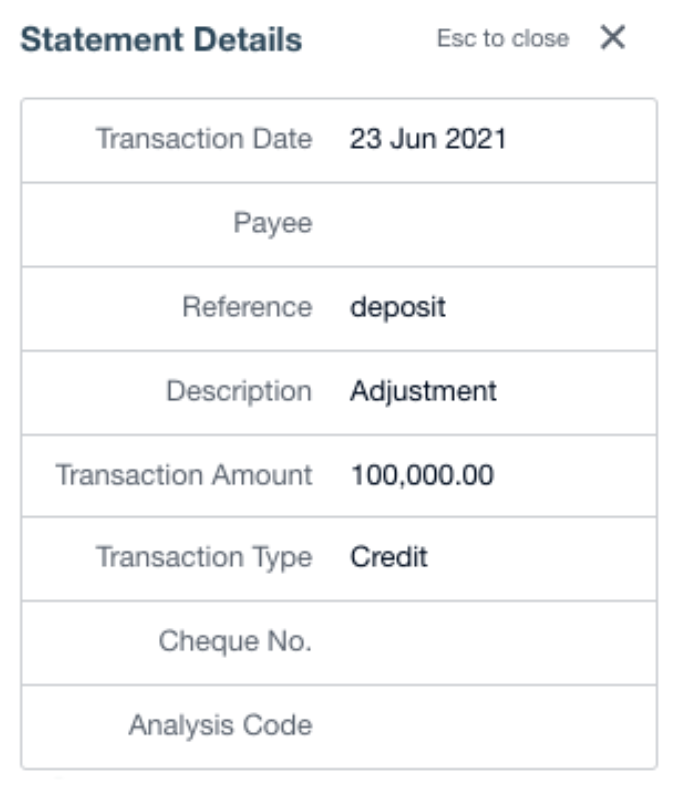Close the Statement Details panel with X
This screenshot has height=790, width=674.
[x=612, y=39]
